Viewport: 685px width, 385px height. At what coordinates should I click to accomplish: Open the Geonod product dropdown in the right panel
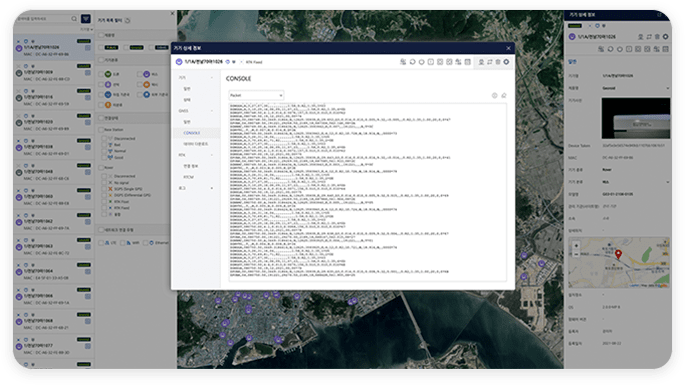[636, 88]
